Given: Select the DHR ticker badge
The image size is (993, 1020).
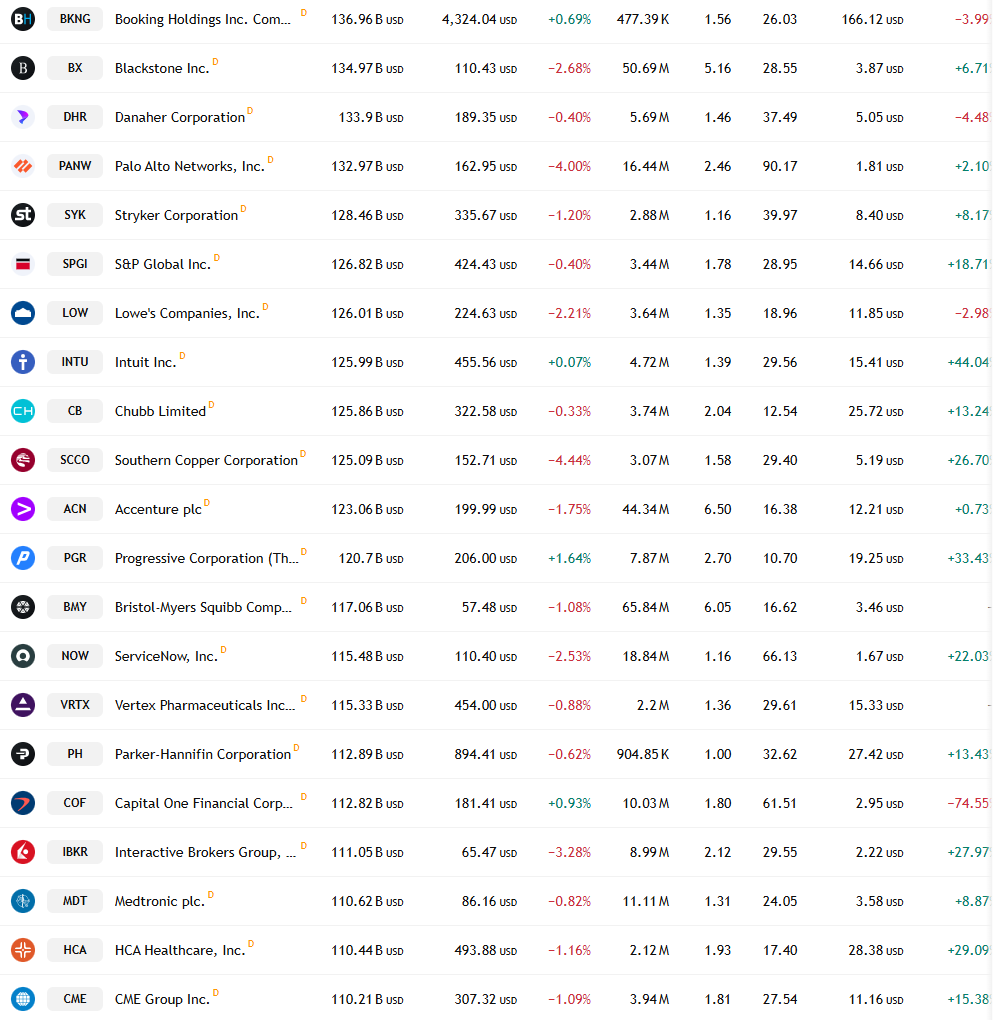Looking at the screenshot, I should [75, 117].
